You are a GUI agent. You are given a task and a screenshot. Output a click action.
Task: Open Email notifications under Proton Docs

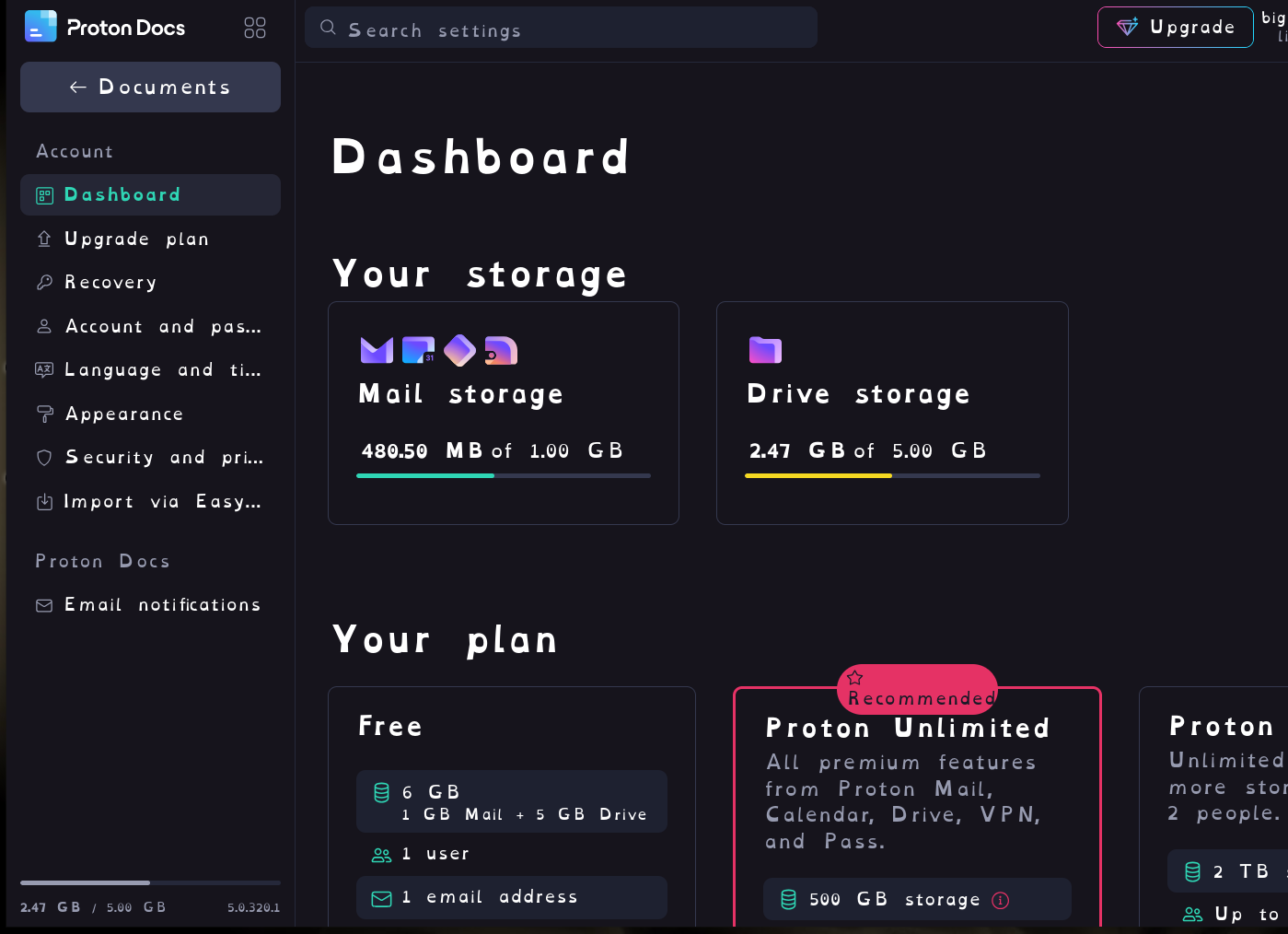(162, 605)
